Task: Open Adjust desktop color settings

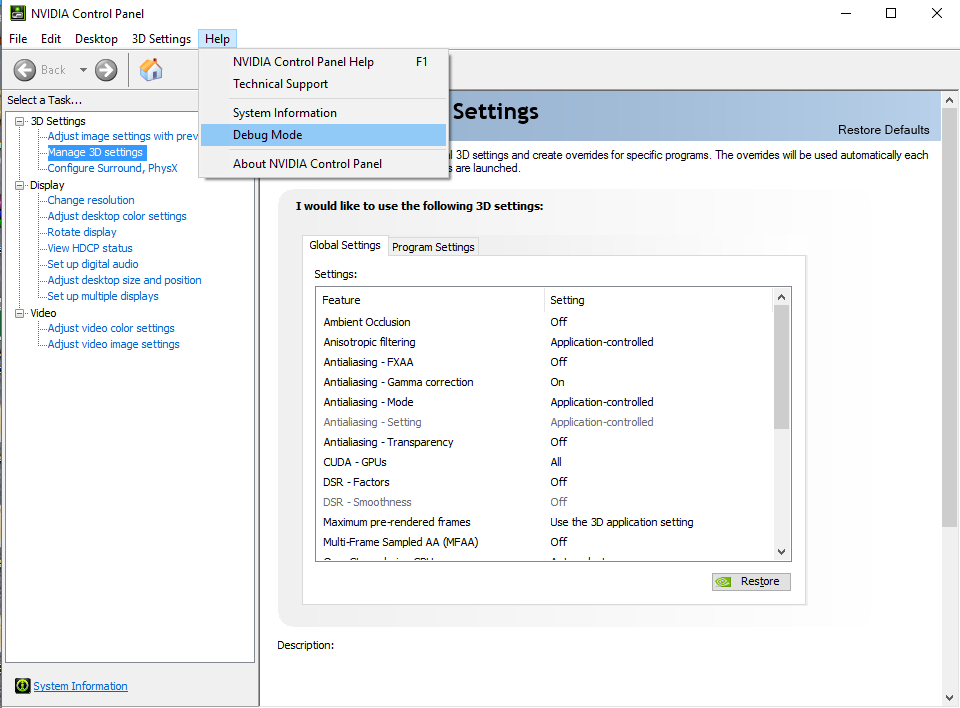Action: pyautogui.click(x=117, y=216)
